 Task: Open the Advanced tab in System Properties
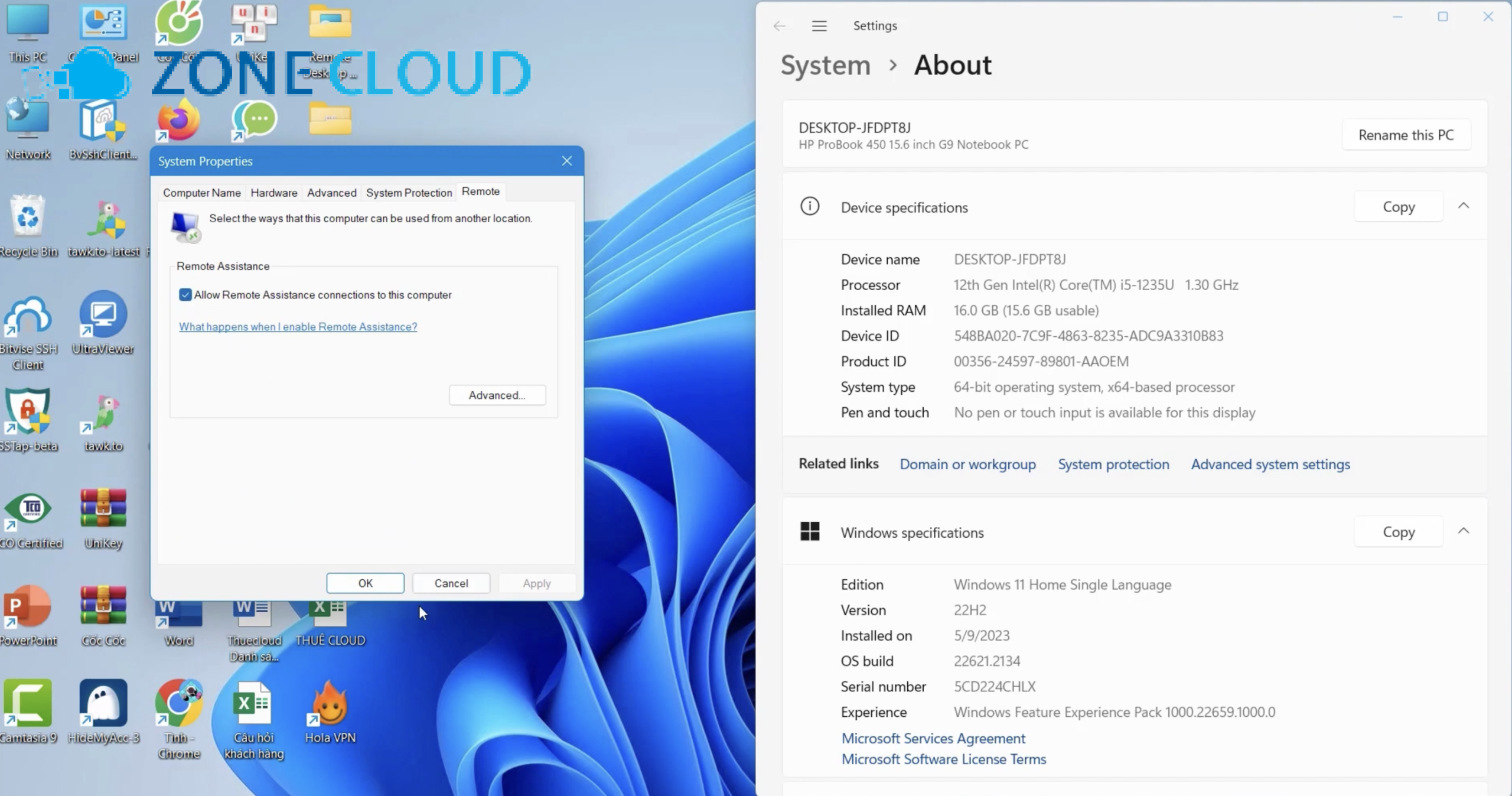click(332, 193)
